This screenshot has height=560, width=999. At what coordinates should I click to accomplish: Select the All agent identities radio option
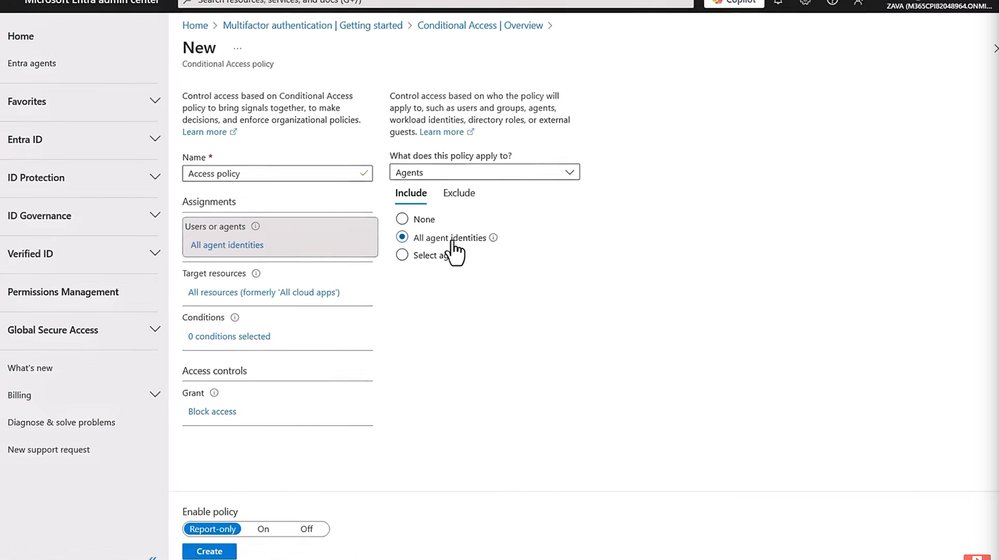pos(402,237)
